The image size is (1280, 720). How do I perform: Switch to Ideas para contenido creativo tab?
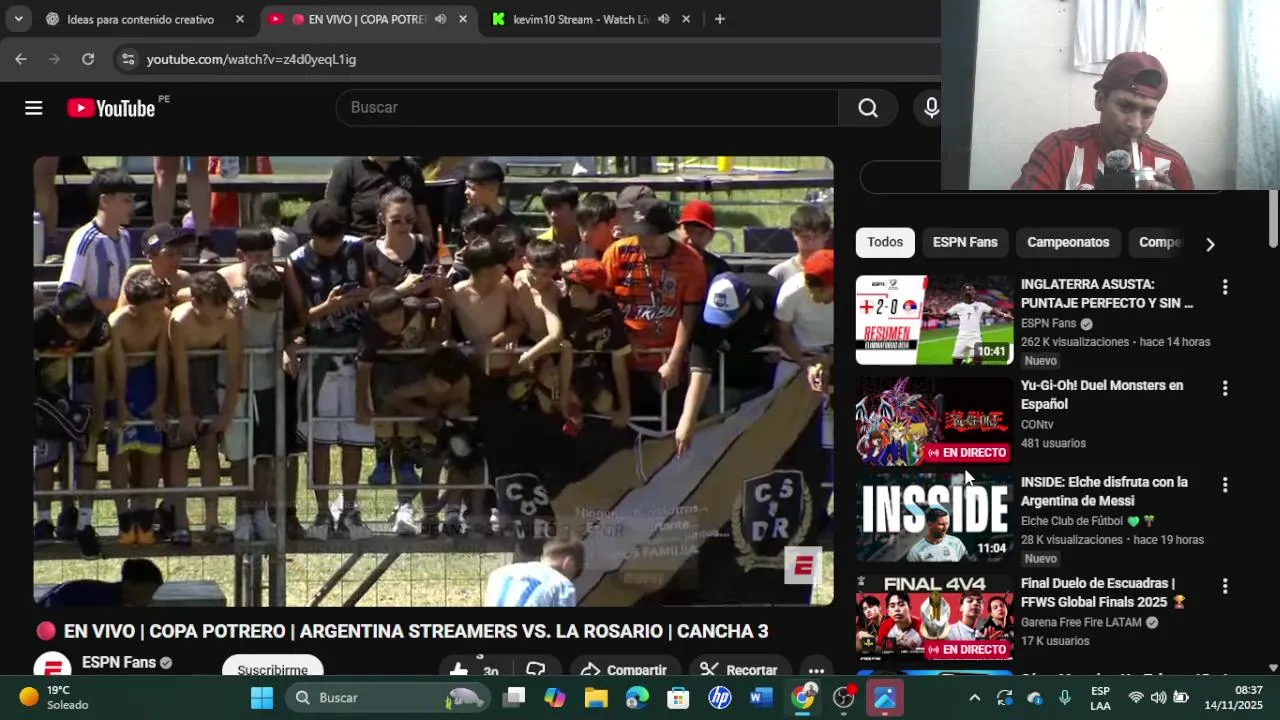pyautogui.click(x=140, y=19)
